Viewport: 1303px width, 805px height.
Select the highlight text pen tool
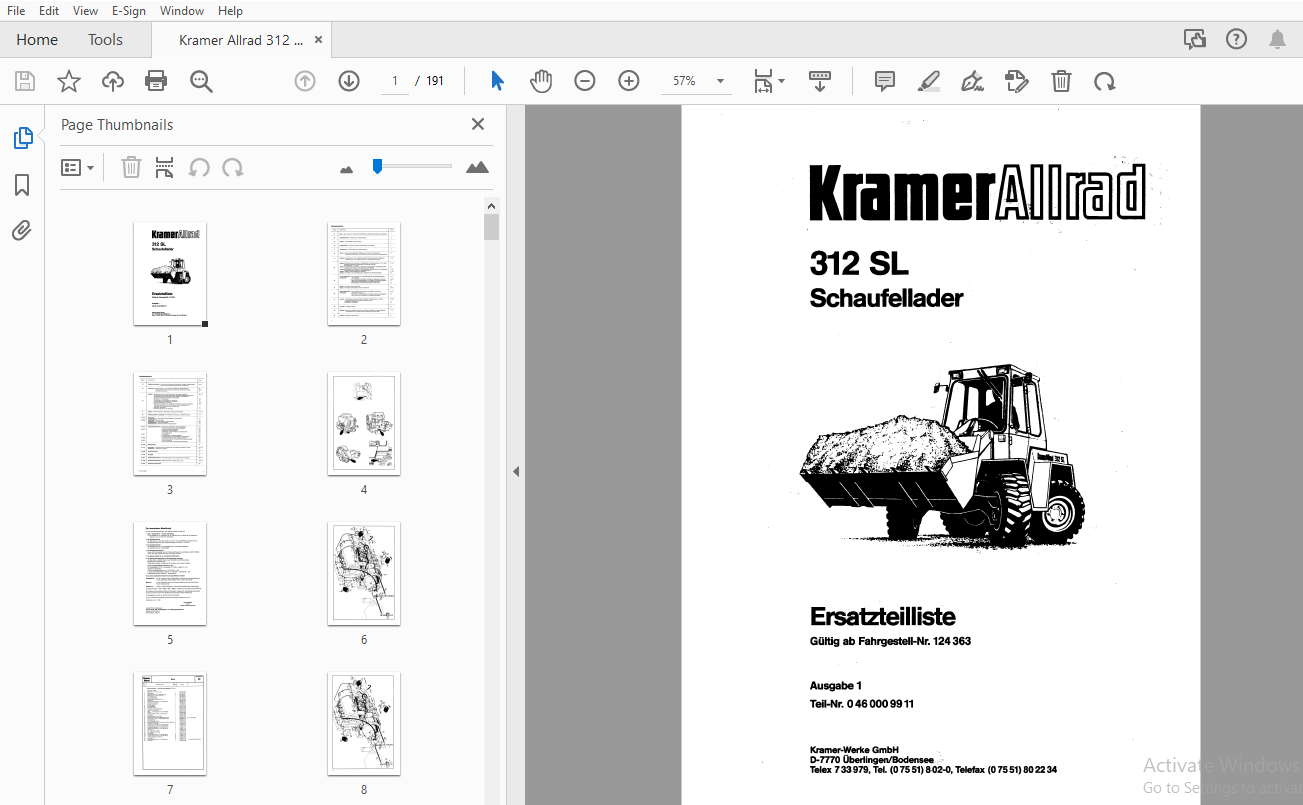click(928, 81)
